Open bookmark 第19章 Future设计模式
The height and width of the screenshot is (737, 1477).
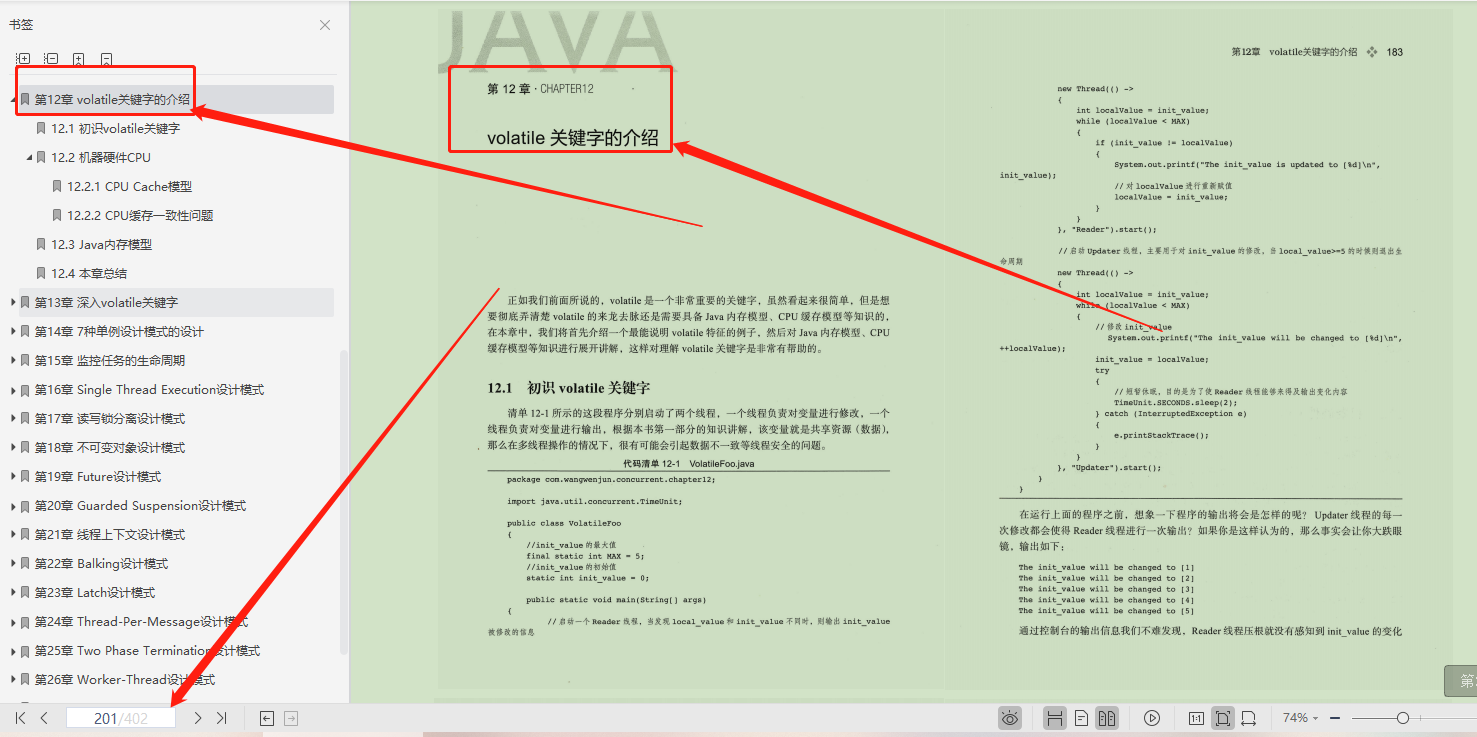(x=98, y=476)
